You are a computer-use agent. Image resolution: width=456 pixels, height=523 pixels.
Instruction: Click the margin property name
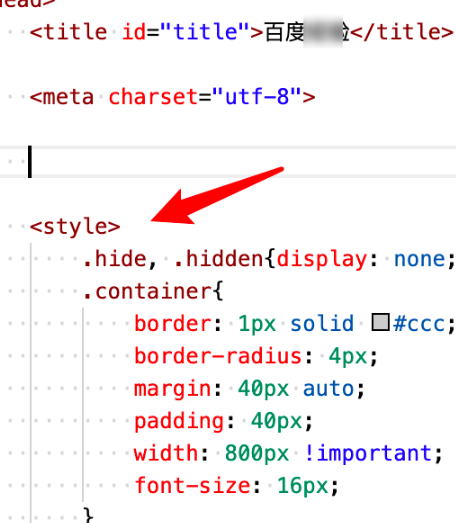point(172,389)
